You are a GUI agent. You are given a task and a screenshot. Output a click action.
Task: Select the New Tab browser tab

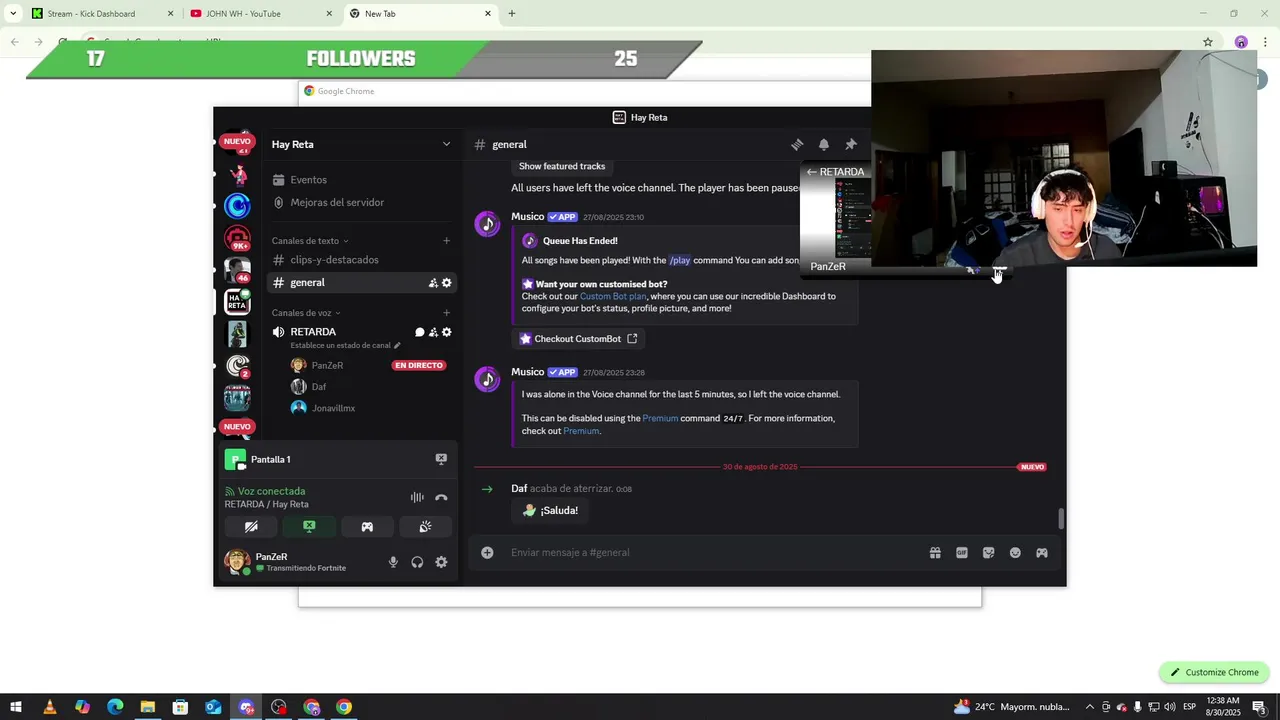tap(421, 13)
